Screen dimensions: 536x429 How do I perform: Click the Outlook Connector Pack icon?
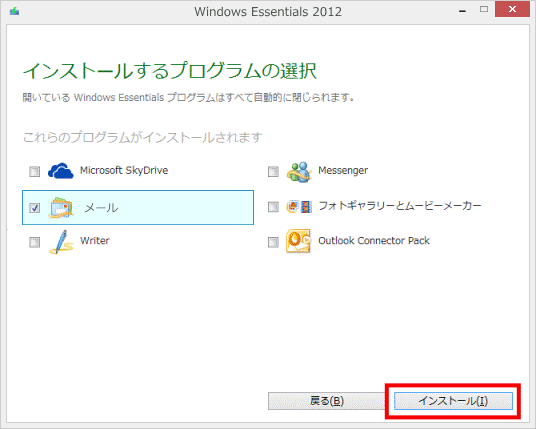298,241
